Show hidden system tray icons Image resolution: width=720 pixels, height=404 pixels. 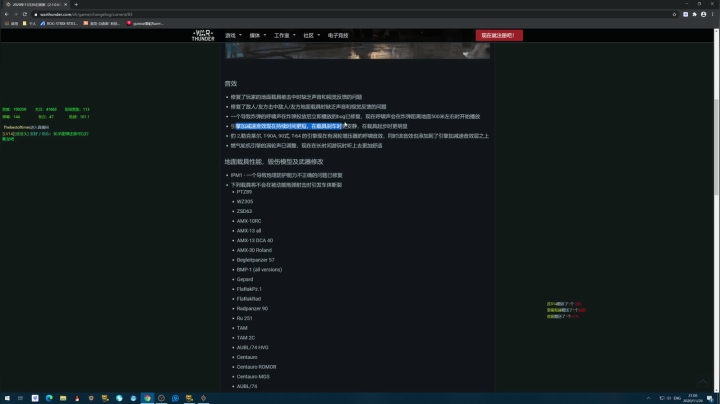click(648, 398)
